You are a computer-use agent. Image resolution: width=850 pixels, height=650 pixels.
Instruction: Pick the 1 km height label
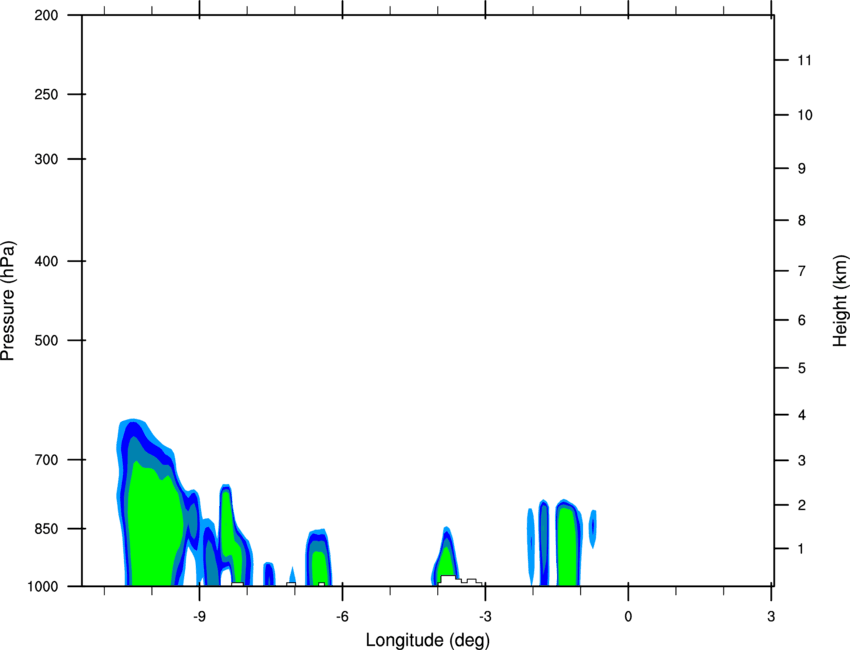tap(801, 549)
